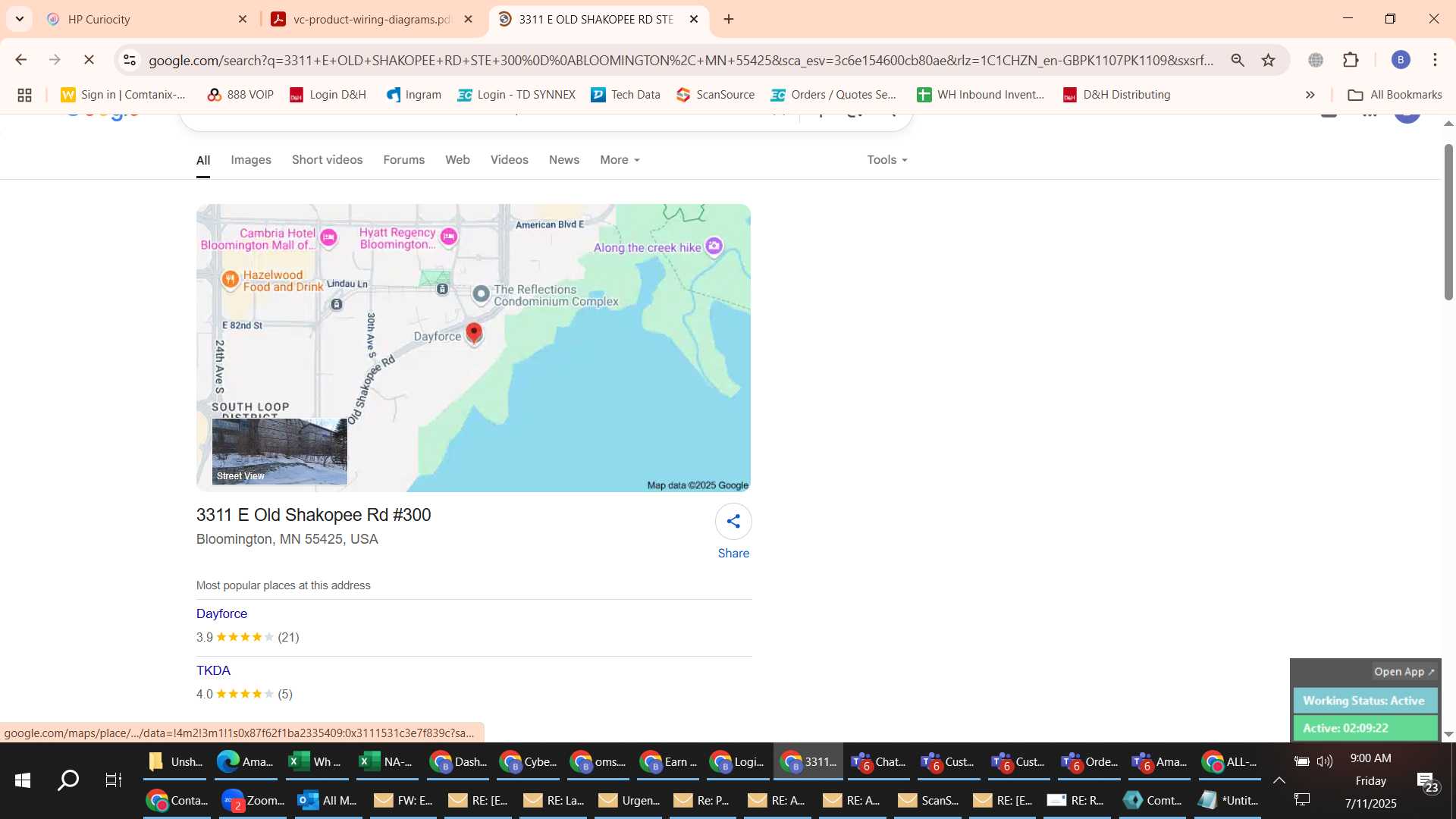Select the News search tab
This screenshot has width=1456, height=819.
coord(563,160)
